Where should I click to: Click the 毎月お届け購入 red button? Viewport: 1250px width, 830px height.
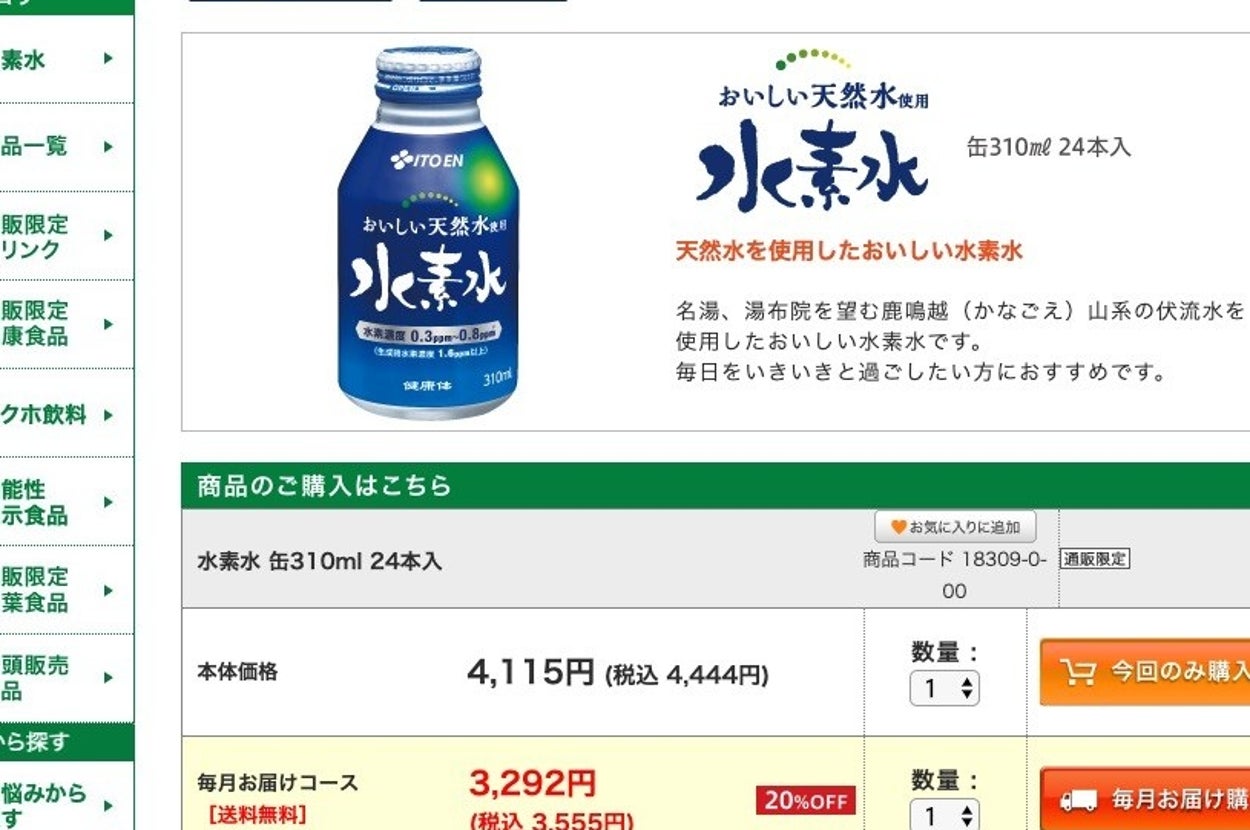(1145, 799)
